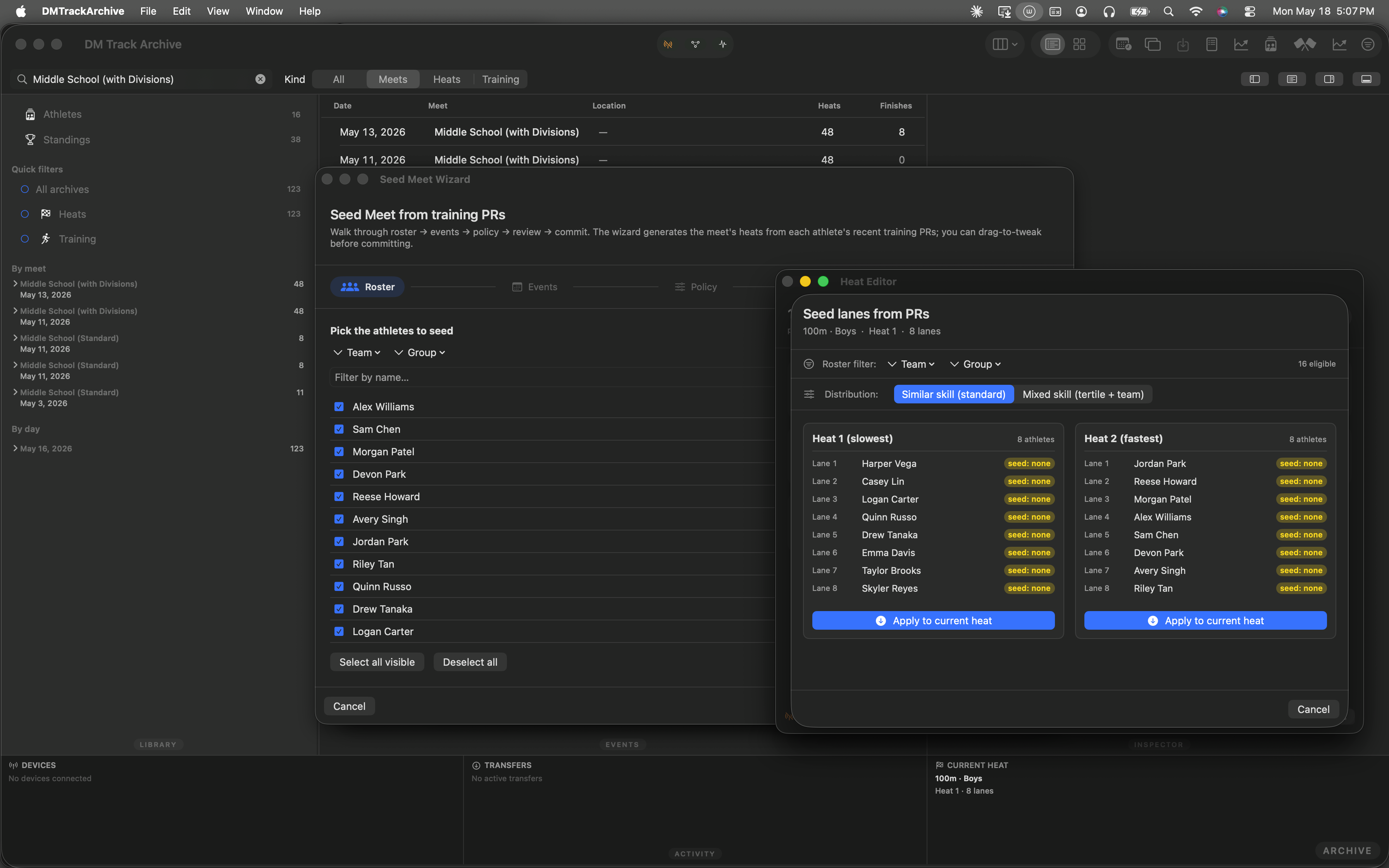1389x868 pixels.
Task: Uncheck the Riley Tan checkbox
Action: (x=339, y=564)
